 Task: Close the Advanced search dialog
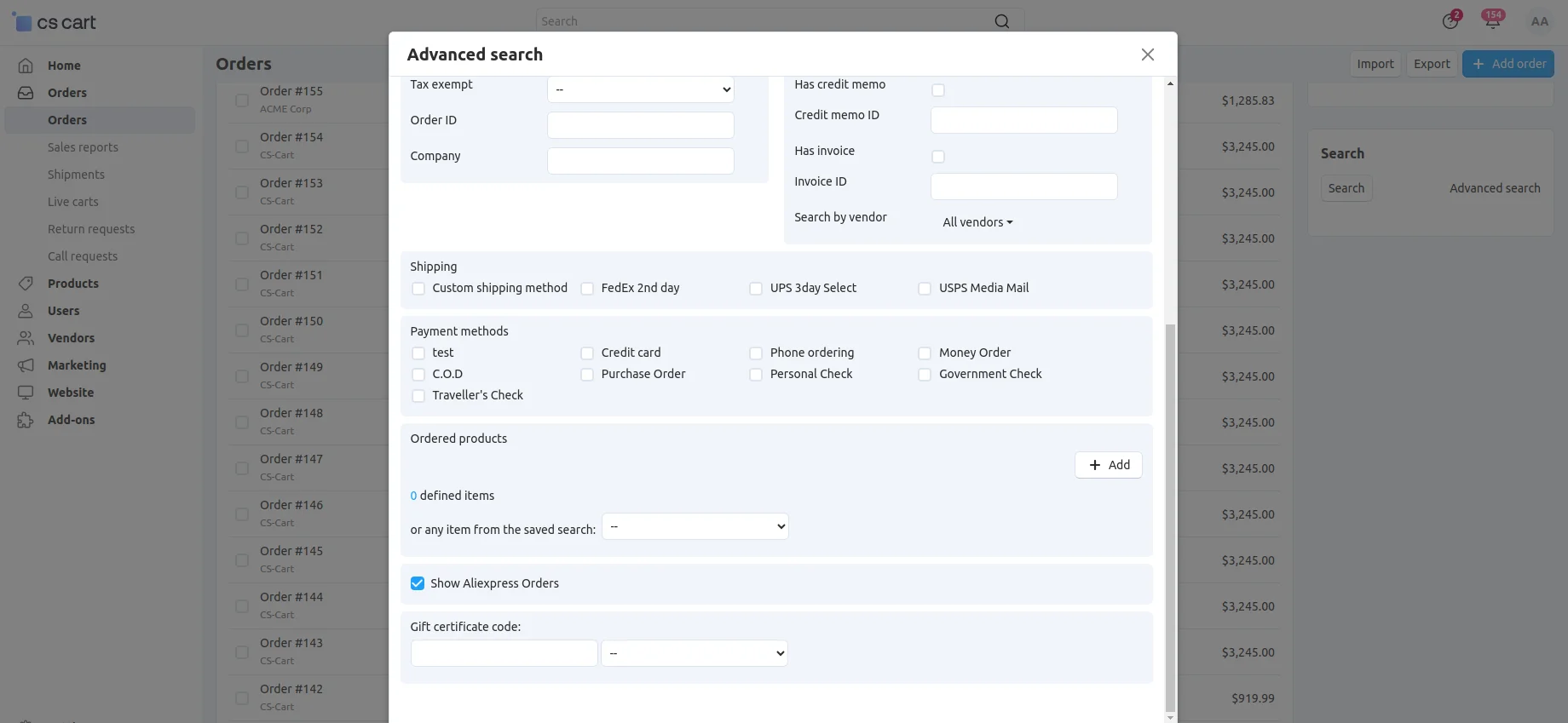coord(1147,55)
